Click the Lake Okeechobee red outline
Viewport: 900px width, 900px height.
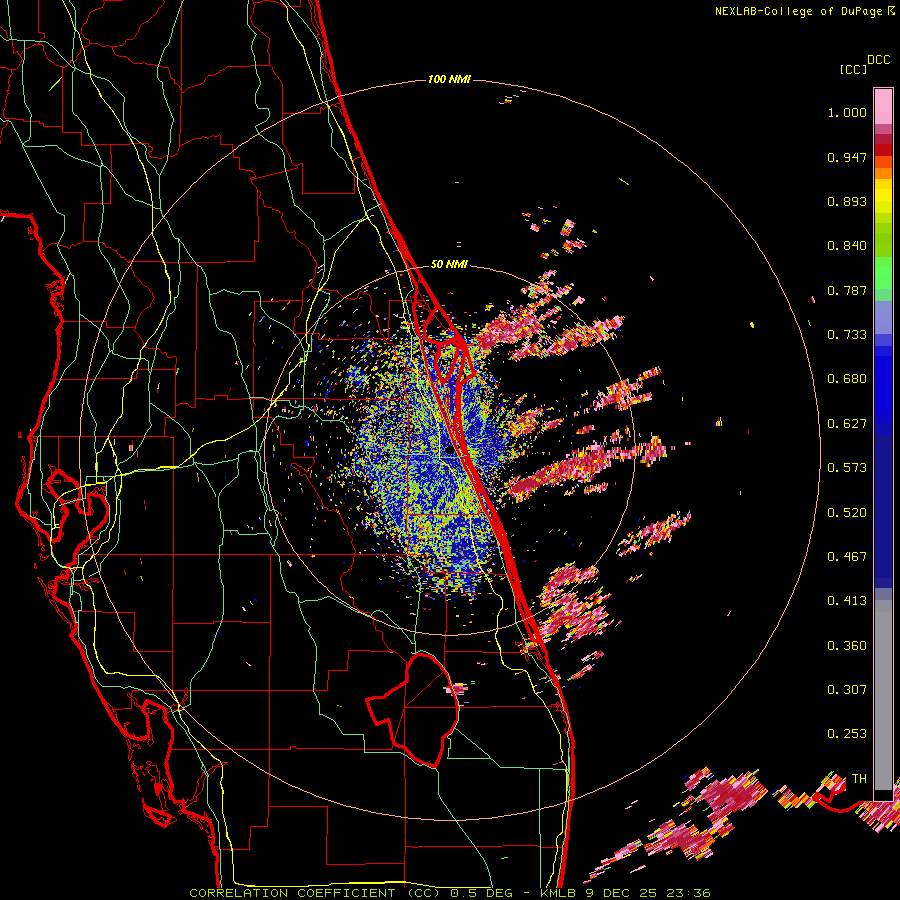click(x=414, y=709)
